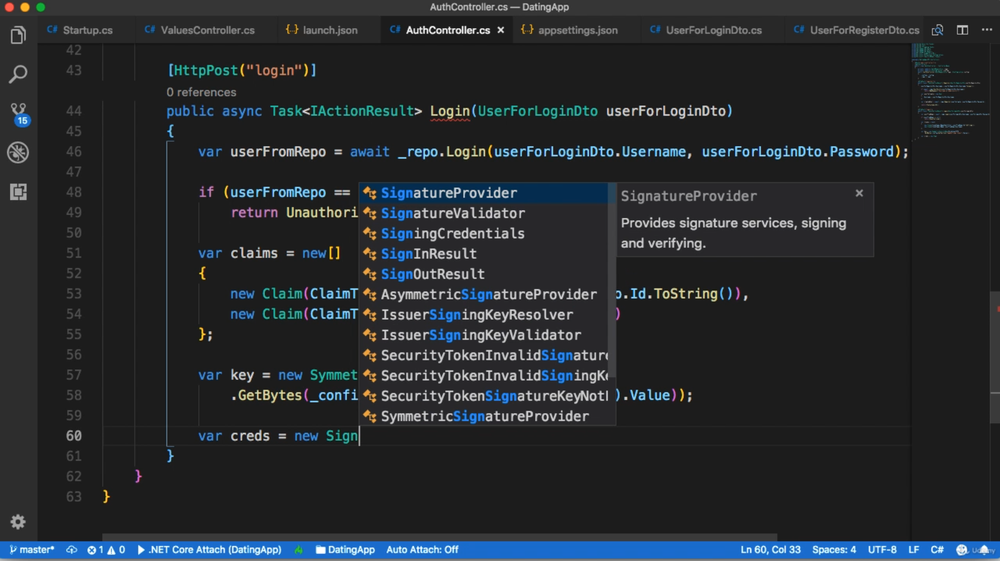Image resolution: width=1000 pixels, height=561 pixels.
Task: Select SymmetricSignatureProvider suggestion
Action: (484, 416)
